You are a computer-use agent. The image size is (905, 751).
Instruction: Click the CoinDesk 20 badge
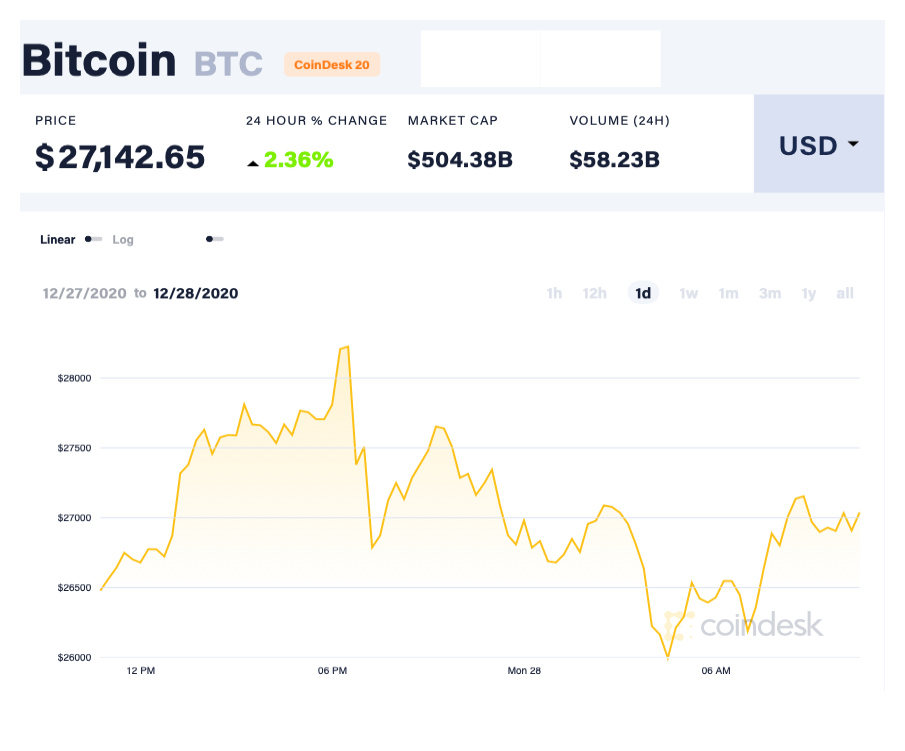tap(332, 64)
